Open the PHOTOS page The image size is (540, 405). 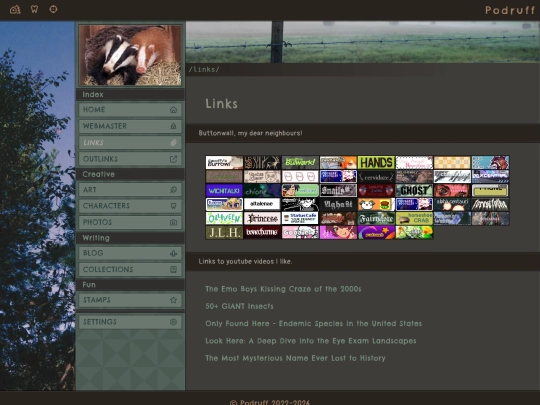130,222
